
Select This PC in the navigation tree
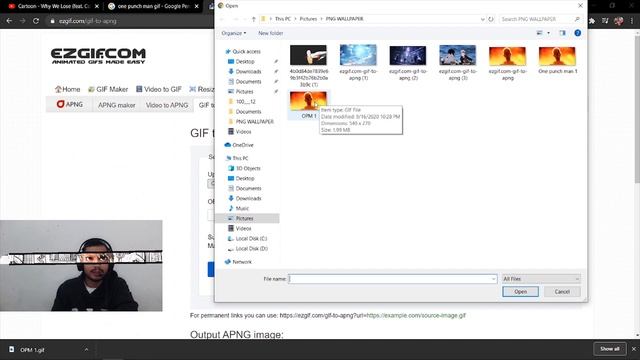point(240,158)
